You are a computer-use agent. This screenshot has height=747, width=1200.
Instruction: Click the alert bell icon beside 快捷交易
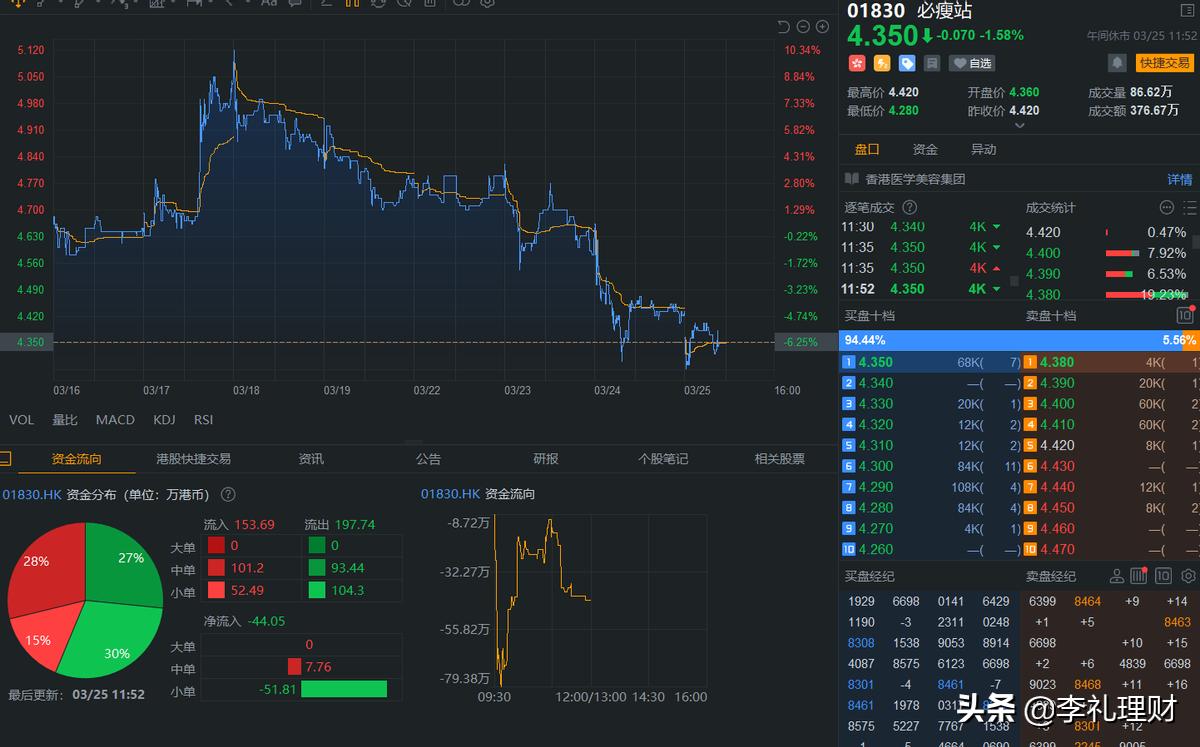coord(1116,63)
